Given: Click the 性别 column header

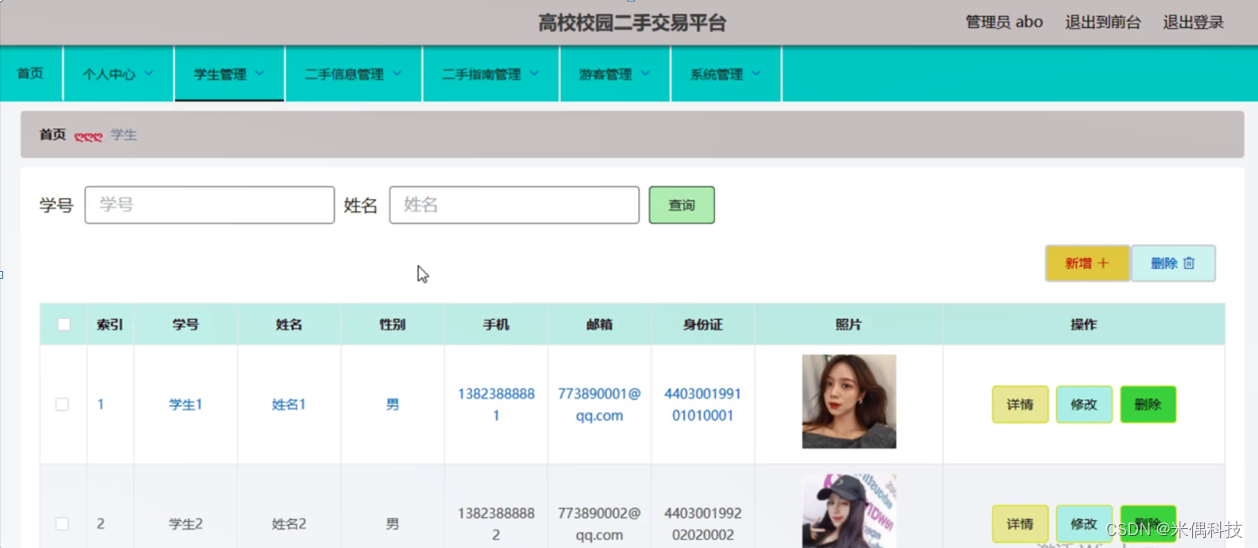Looking at the screenshot, I should pos(392,324).
